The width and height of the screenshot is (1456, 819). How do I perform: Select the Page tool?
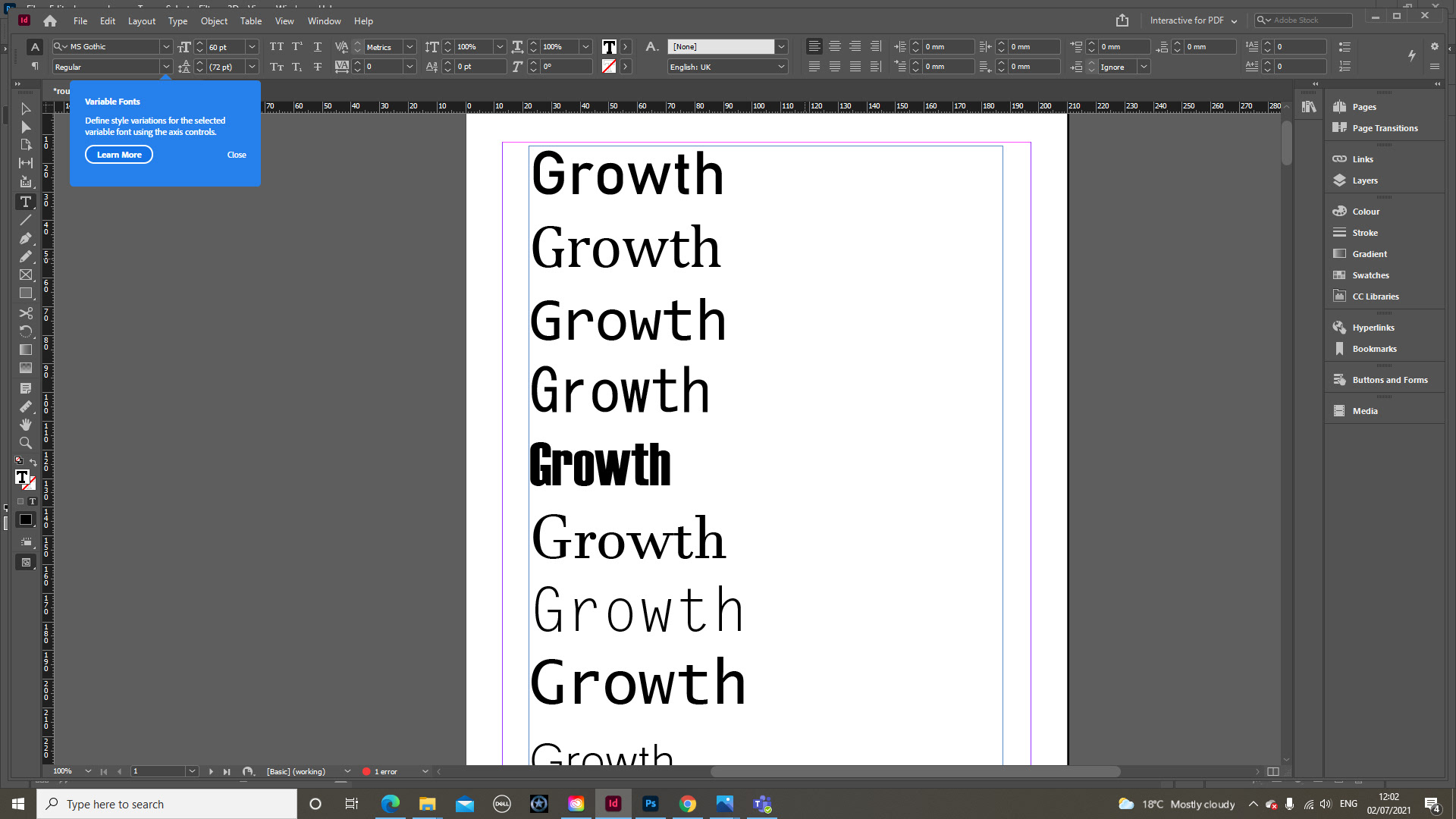(25, 145)
